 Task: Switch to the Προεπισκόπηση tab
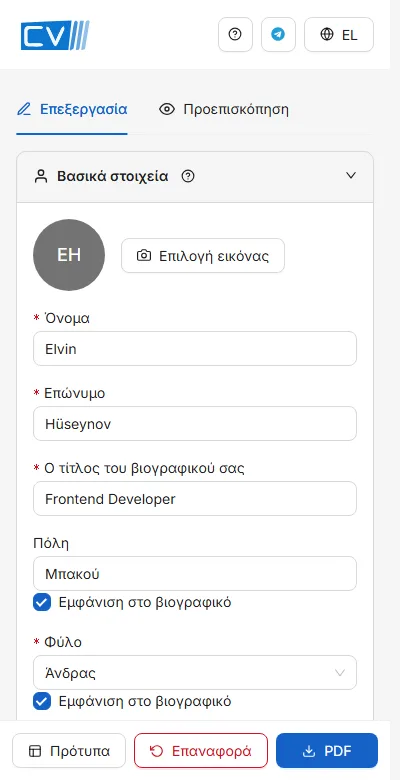click(224, 109)
